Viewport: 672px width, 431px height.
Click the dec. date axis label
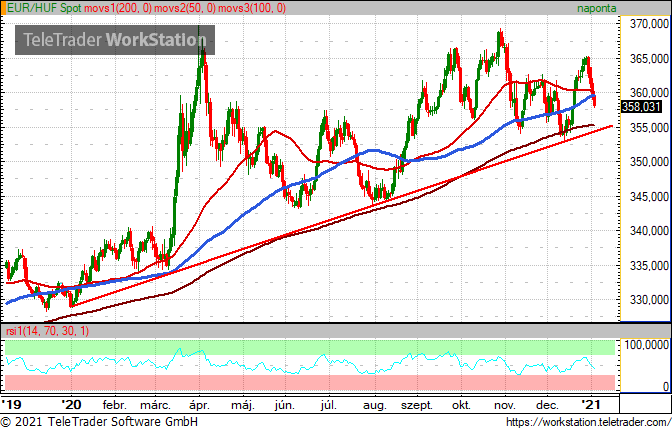click(x=547, y=405)
